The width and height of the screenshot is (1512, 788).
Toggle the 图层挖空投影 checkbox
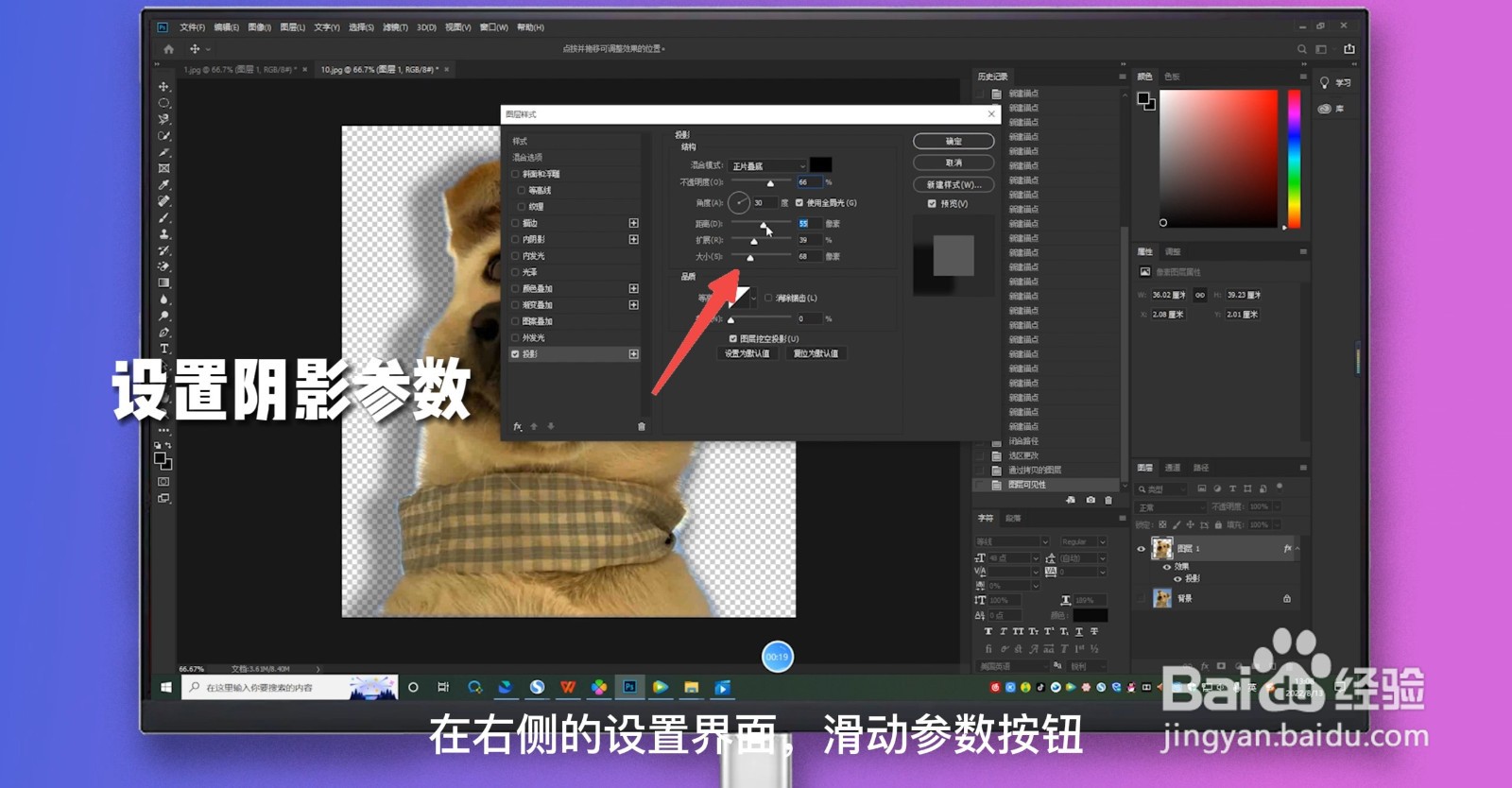(x=733, y=338)
